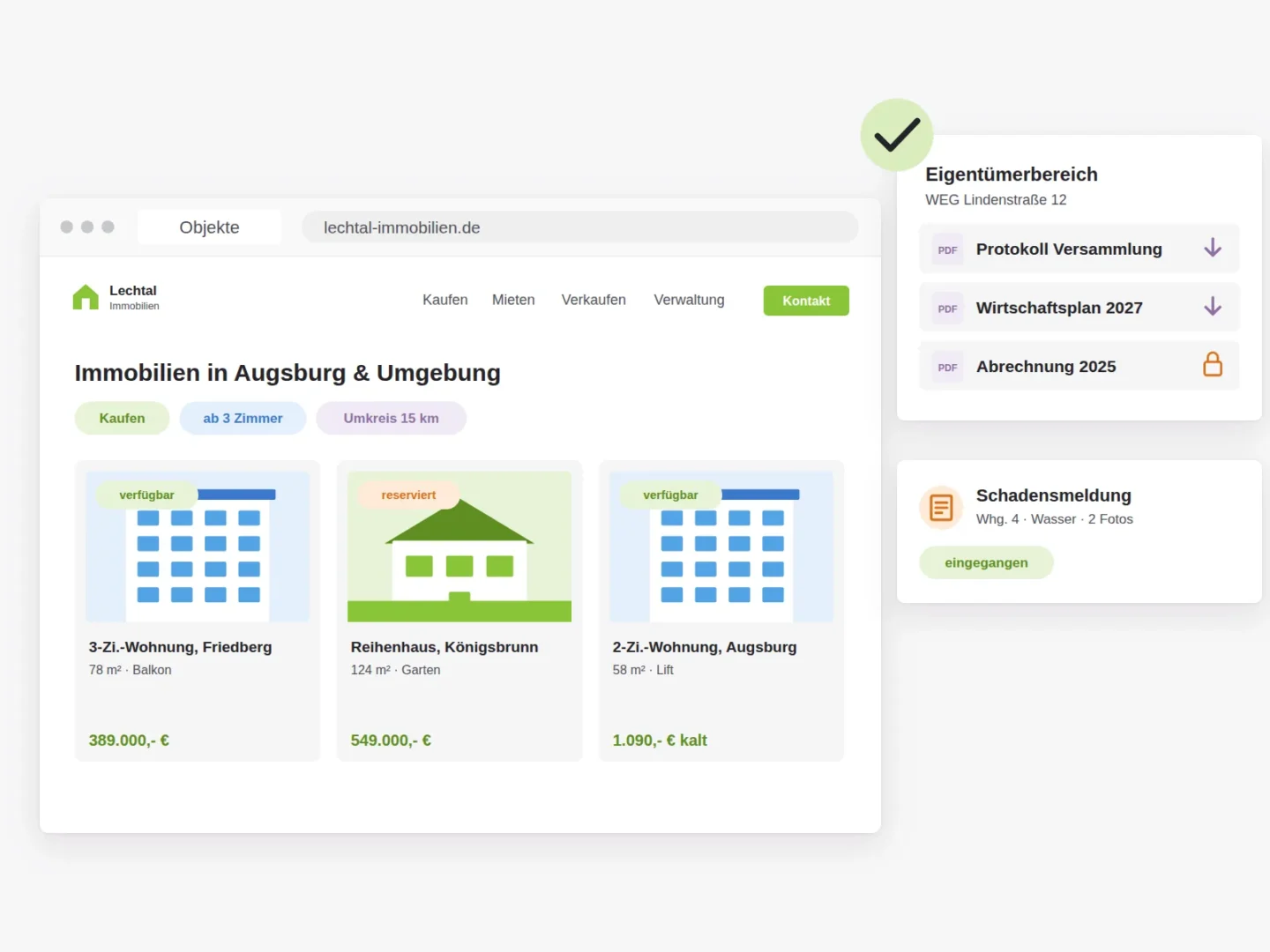
Task: Click the Schadensmeldung heading
Action: pos(1054,495)
